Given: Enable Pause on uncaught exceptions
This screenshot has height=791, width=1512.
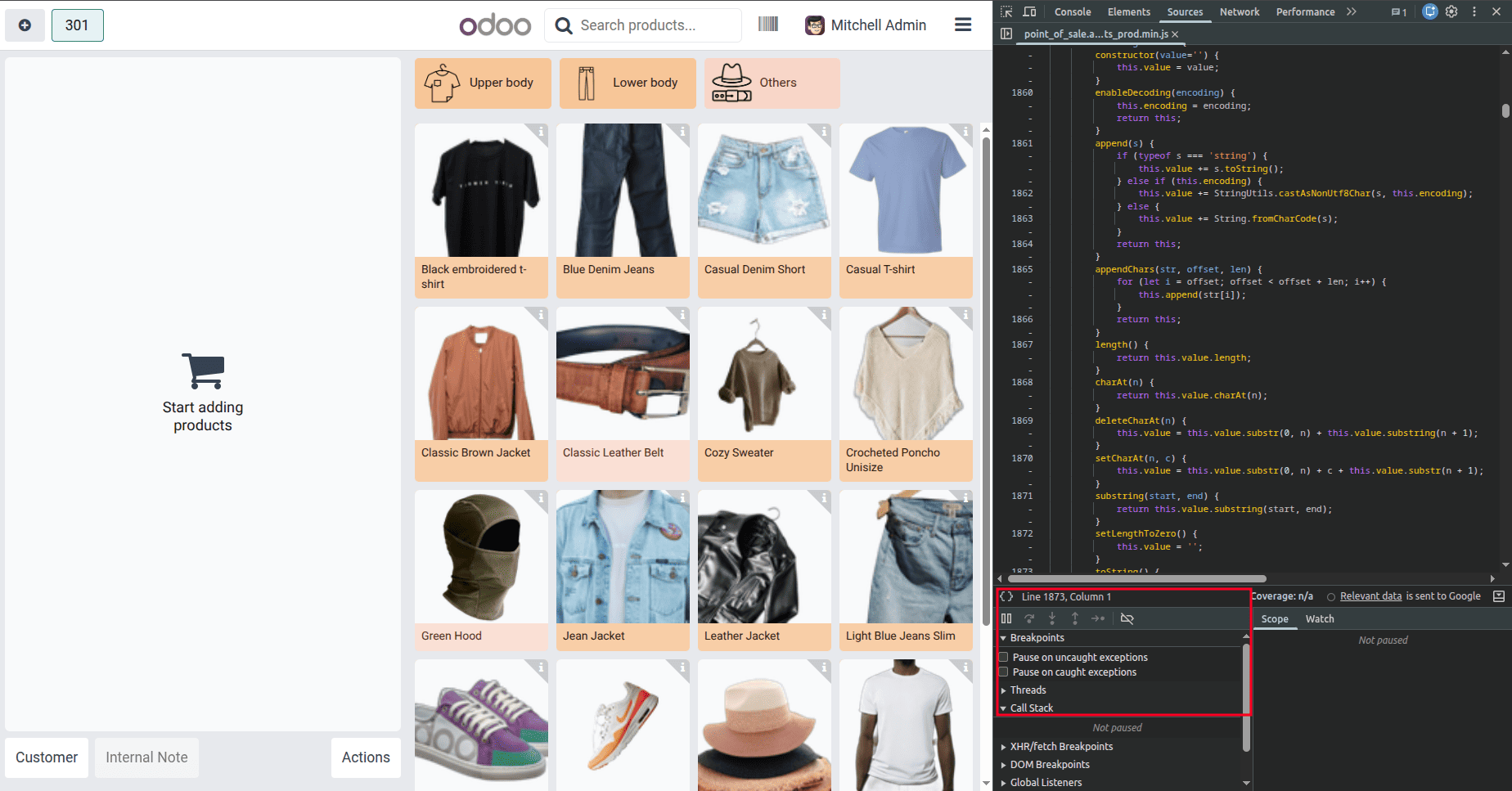Looking at the screenshot, I should pos(1003,657).
